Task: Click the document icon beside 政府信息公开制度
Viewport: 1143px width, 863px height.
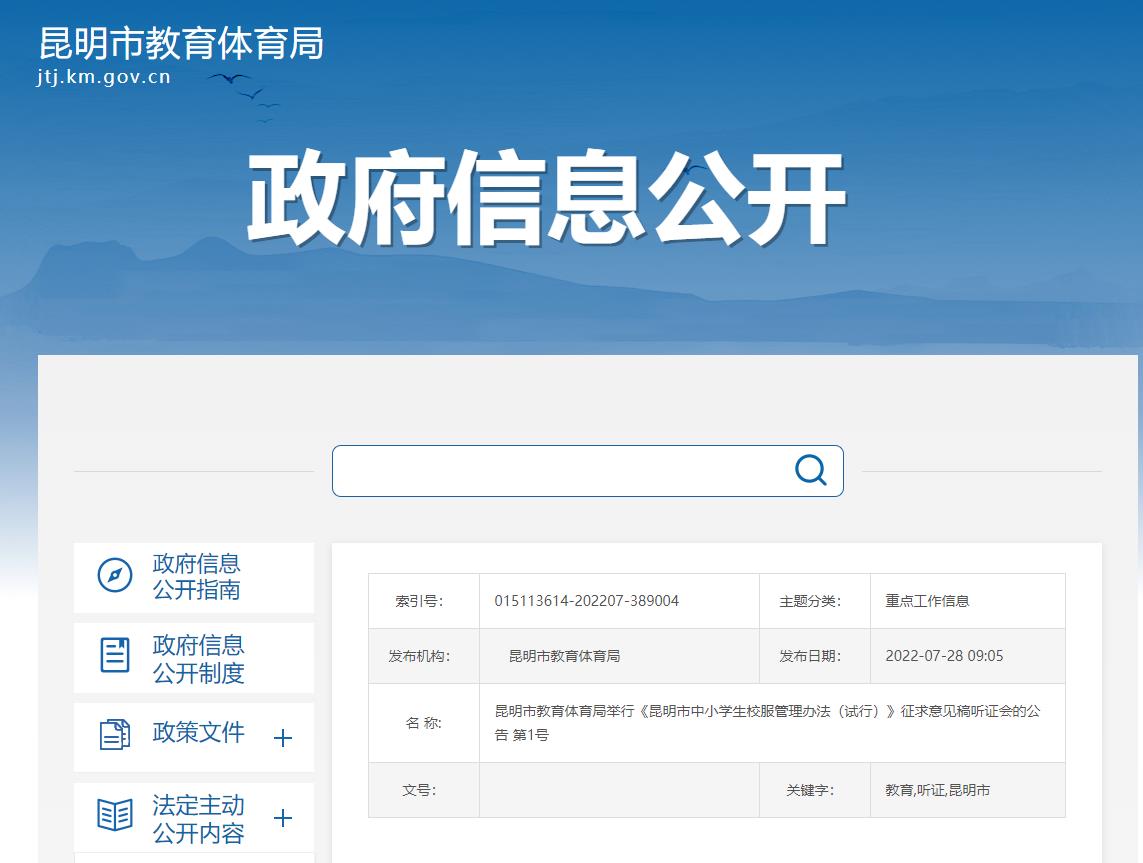Action: (x=115, y=655)
